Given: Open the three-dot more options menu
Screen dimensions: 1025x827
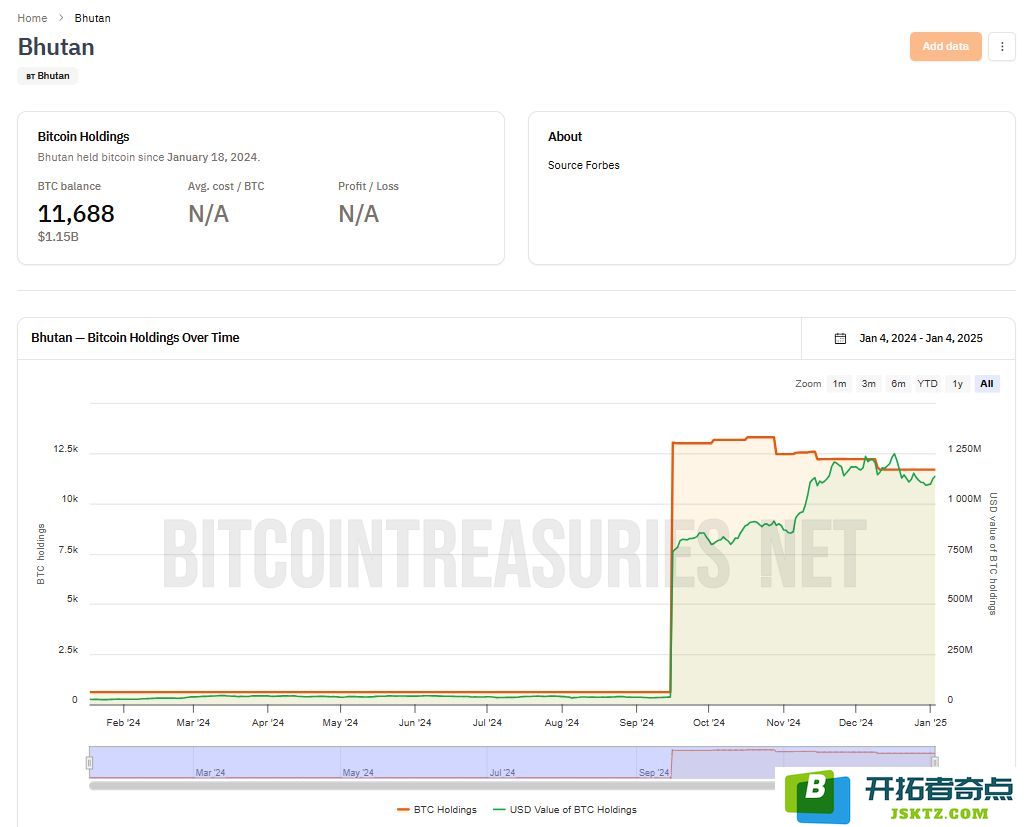Looking at the screenshot, I should 1001,46.
